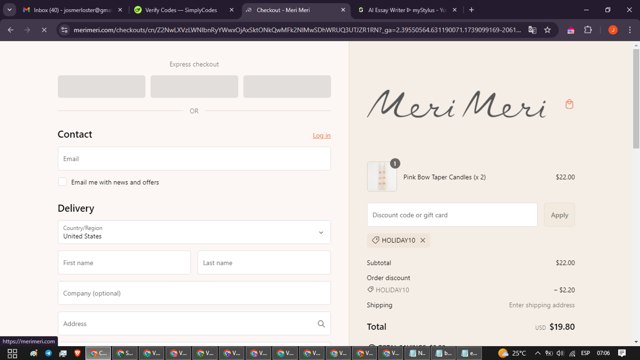
Task: Click the shopping bag cart icon
Action: pyautogui.click(x=569, y=104)
